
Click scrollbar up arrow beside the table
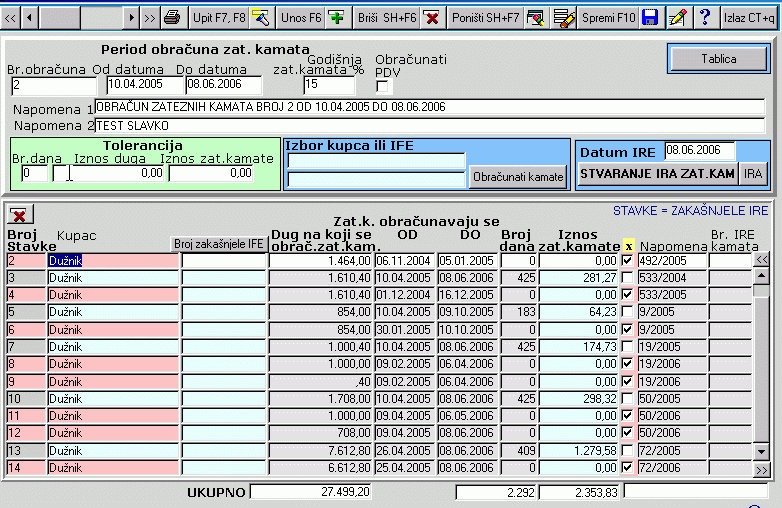point(762,276)
